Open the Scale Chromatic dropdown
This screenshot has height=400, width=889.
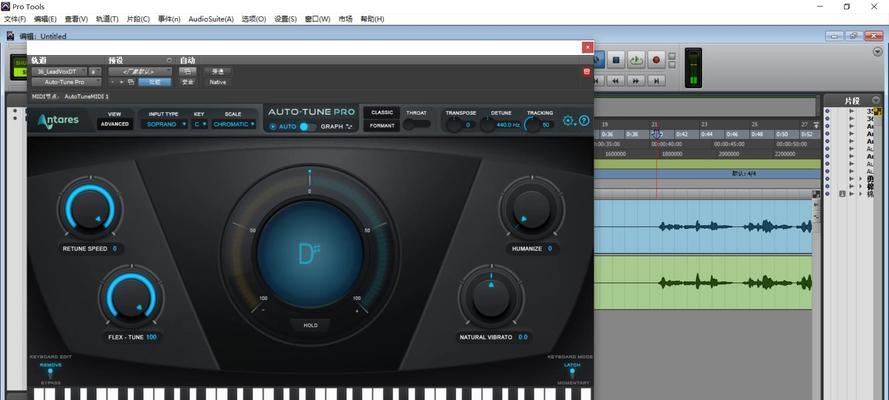(233, 124)
